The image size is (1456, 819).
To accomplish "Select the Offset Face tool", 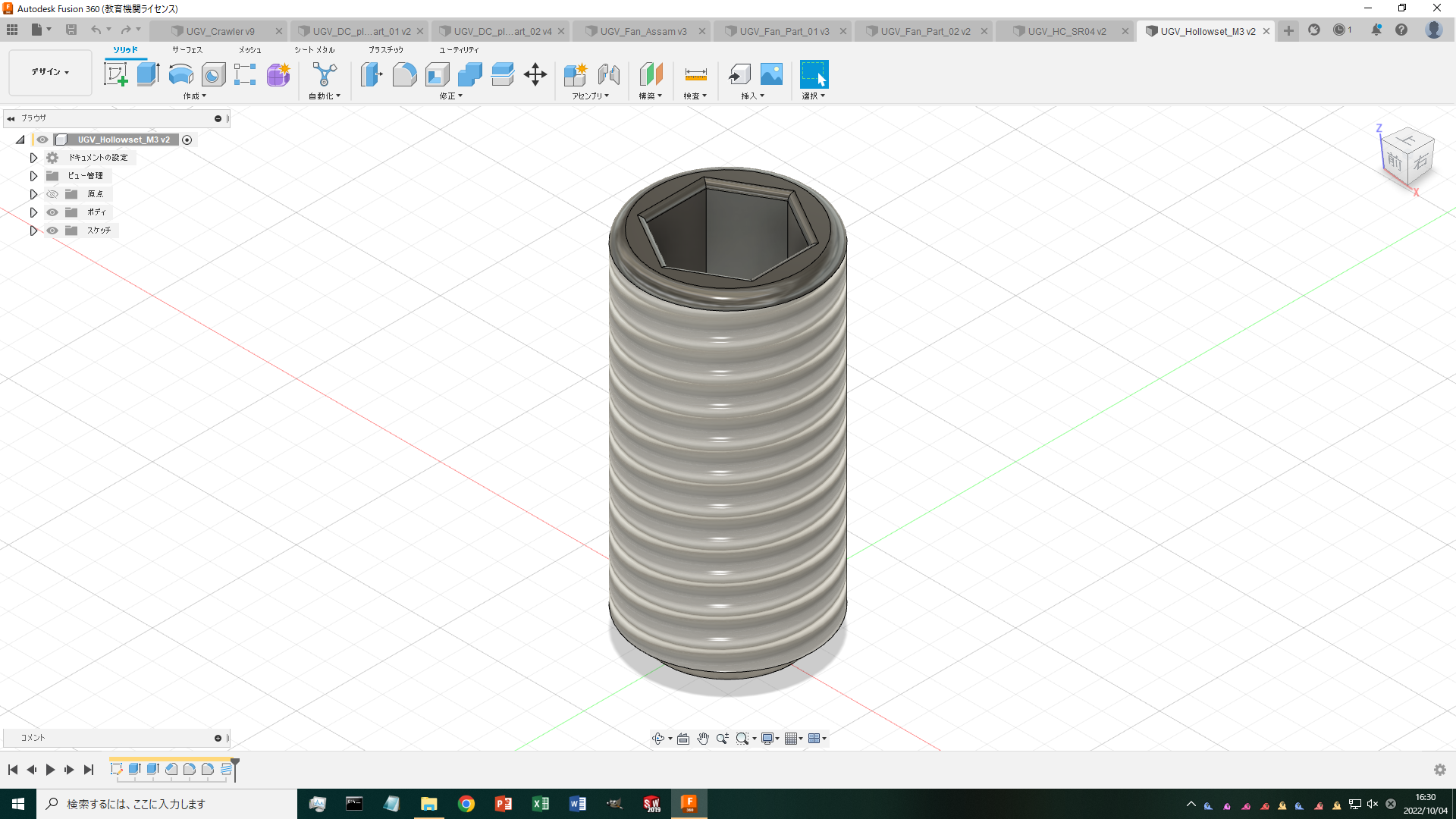I will point(502,74).
